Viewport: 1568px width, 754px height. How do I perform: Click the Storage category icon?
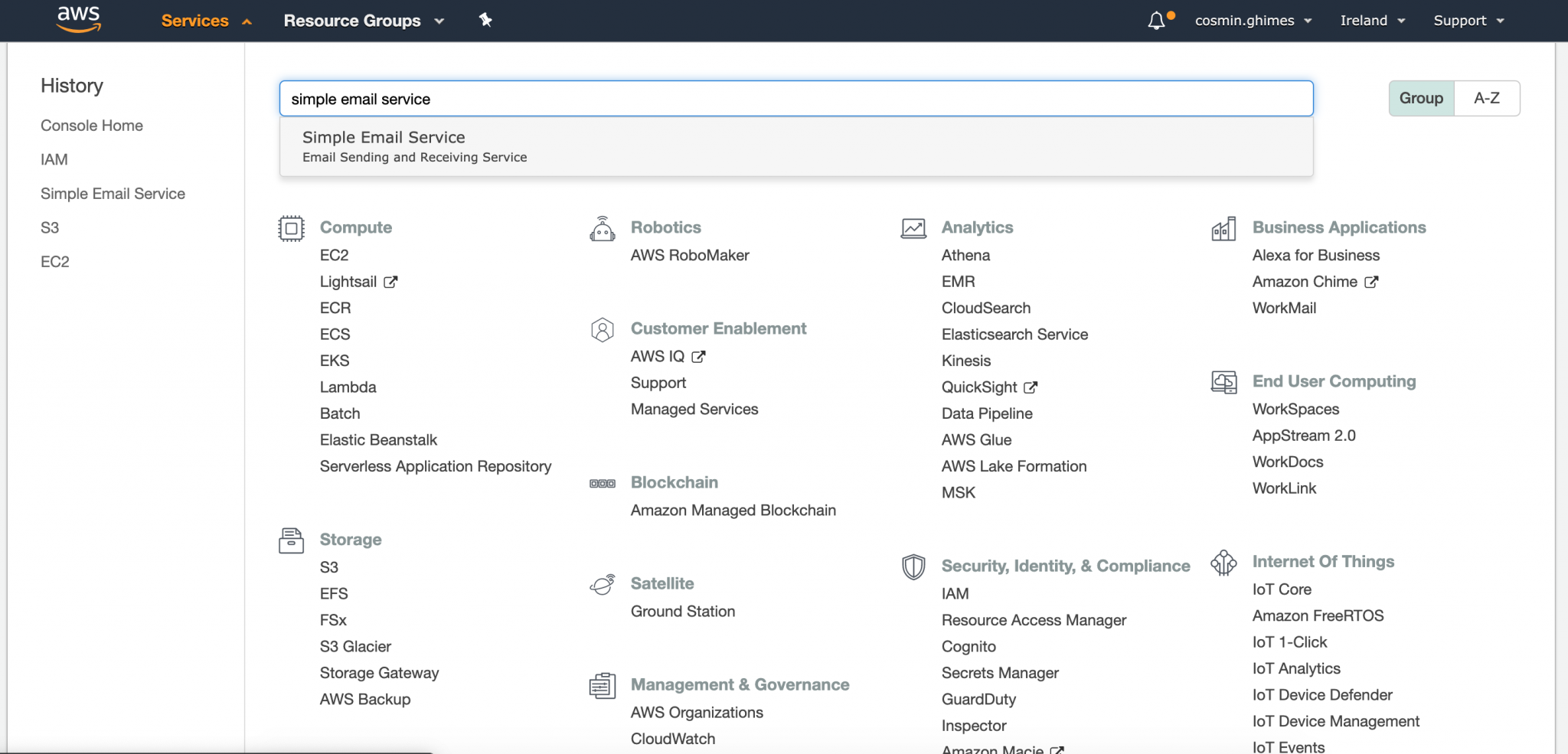click(291, 540)
